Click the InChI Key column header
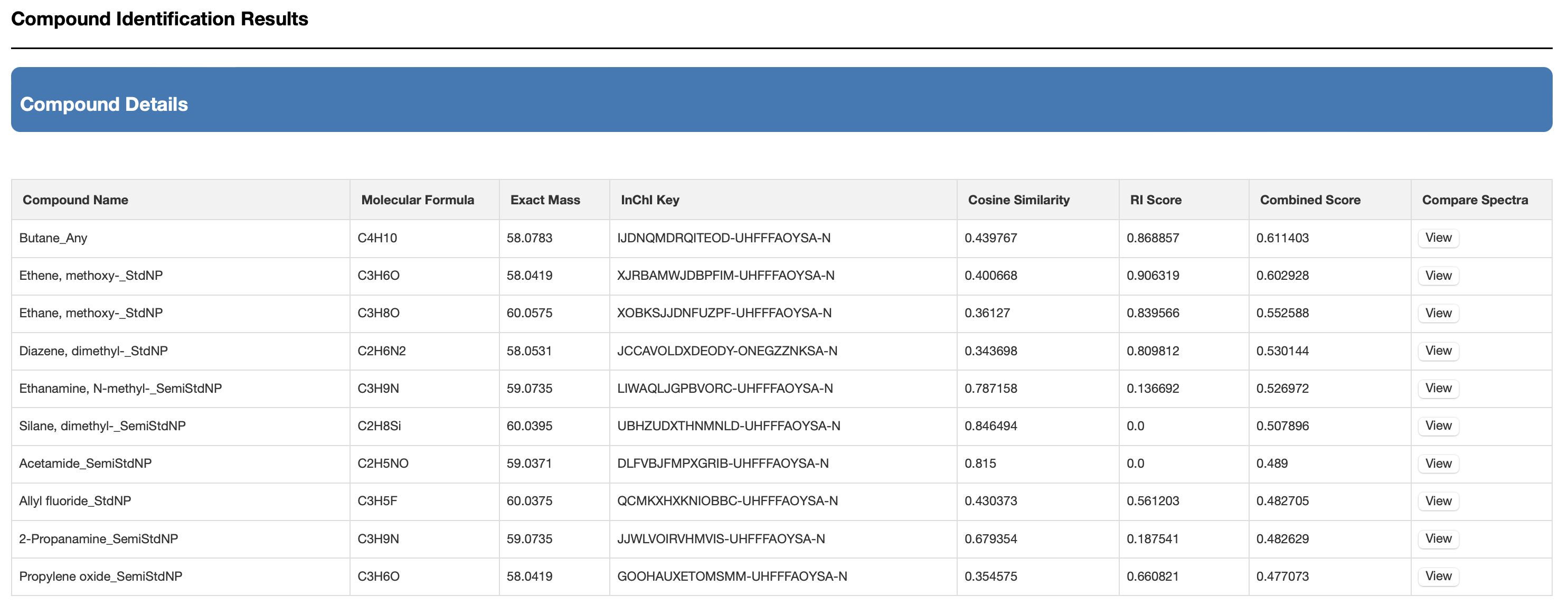The width and height of the screenshot is (1568, 605). click(x=649, y=200)
